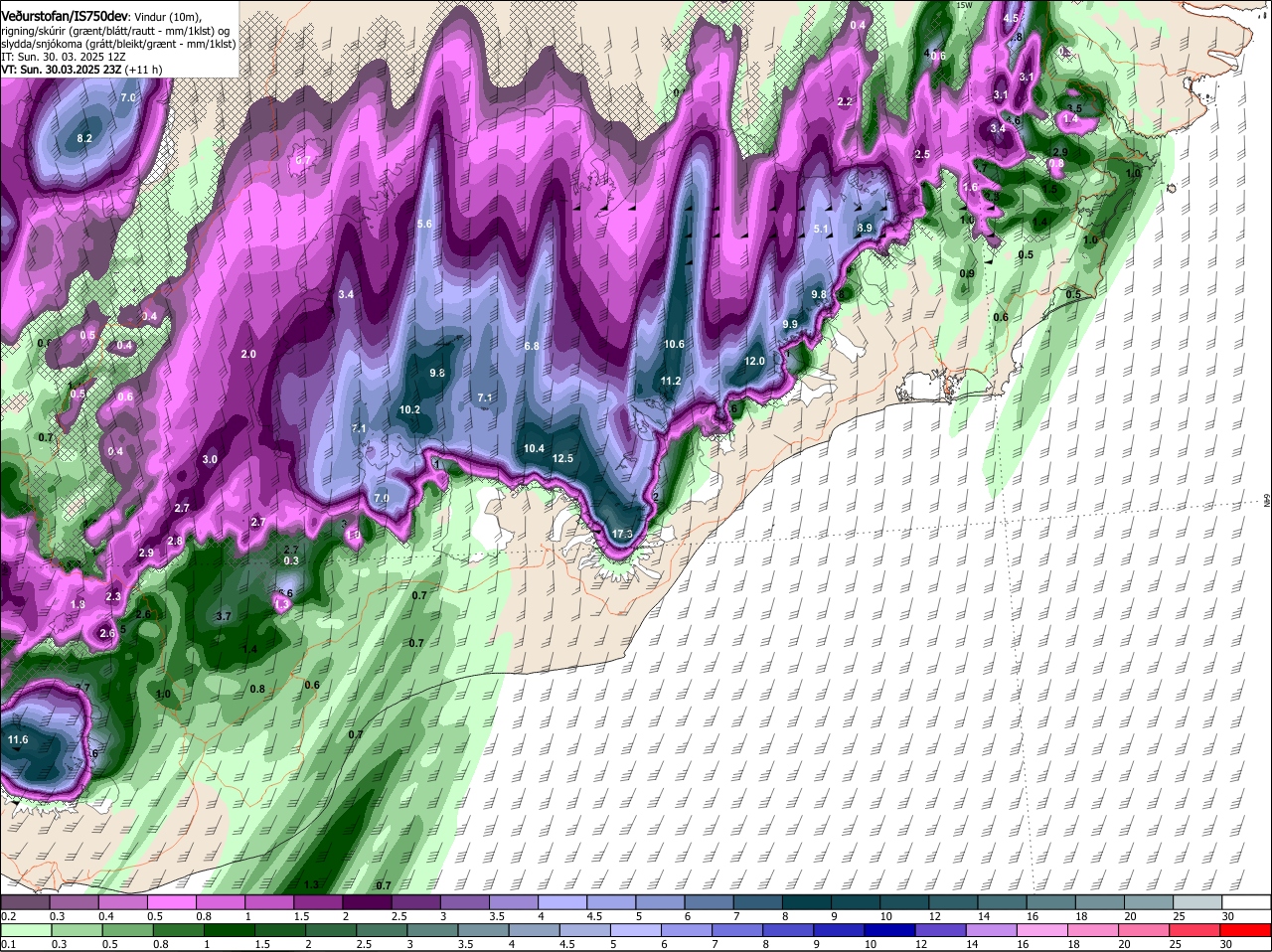Click the 17.3 precipitation value on the map
The width and height of the screenshot is (1272, 952).
[622, 535]
